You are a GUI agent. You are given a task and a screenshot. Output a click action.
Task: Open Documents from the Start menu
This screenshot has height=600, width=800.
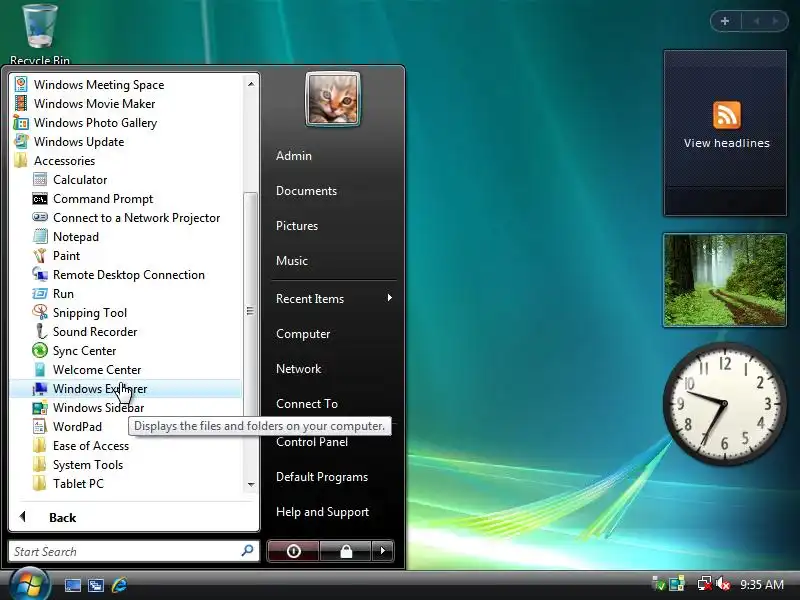tap(306, 191)
